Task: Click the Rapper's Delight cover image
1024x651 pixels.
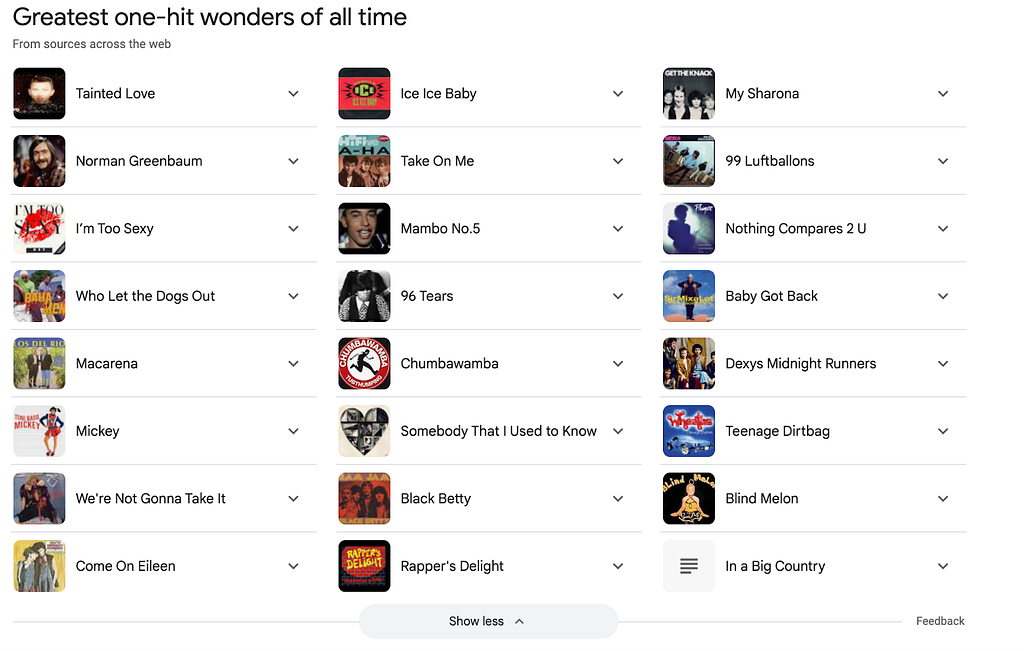Action: point(364,566)
